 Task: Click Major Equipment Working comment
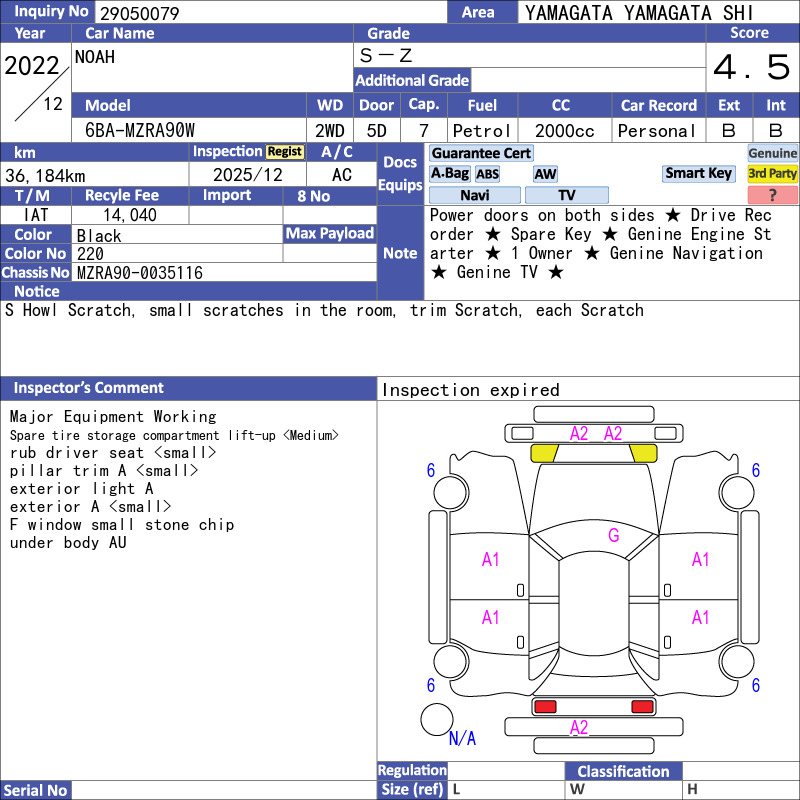tap(113, 417)
